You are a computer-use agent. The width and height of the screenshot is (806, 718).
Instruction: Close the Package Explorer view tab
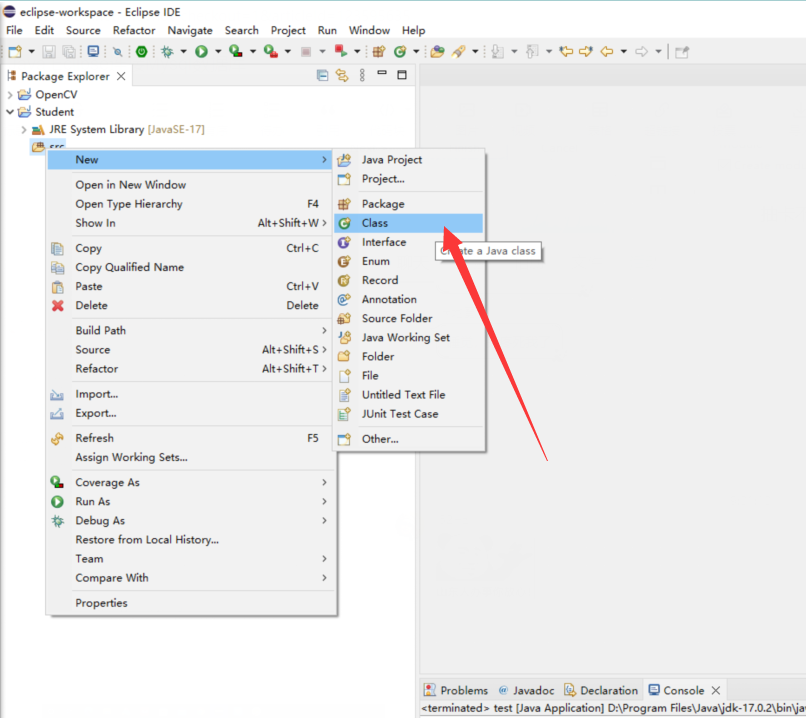tap(121, 76)
